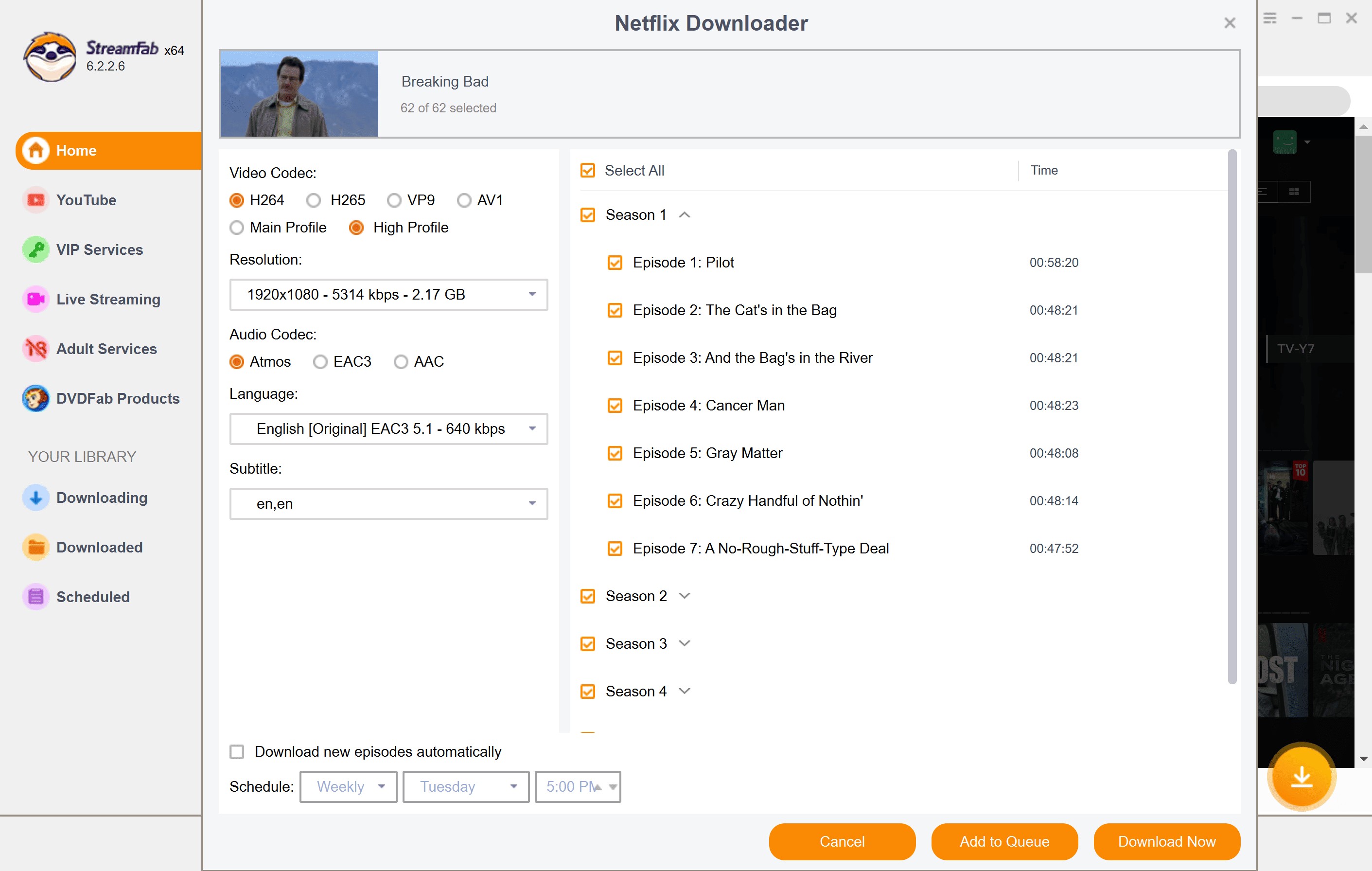Click Add to Queue button

1004,841
